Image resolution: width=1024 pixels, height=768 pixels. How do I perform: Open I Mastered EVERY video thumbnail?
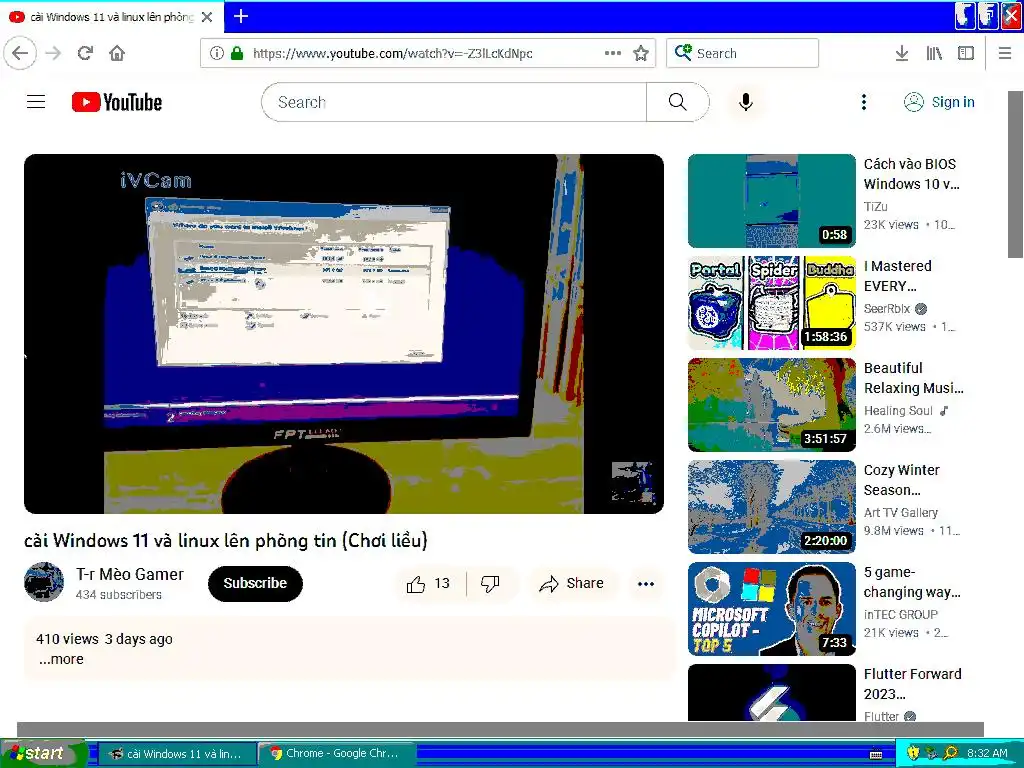pyautogui.click(x=771, y=303)
